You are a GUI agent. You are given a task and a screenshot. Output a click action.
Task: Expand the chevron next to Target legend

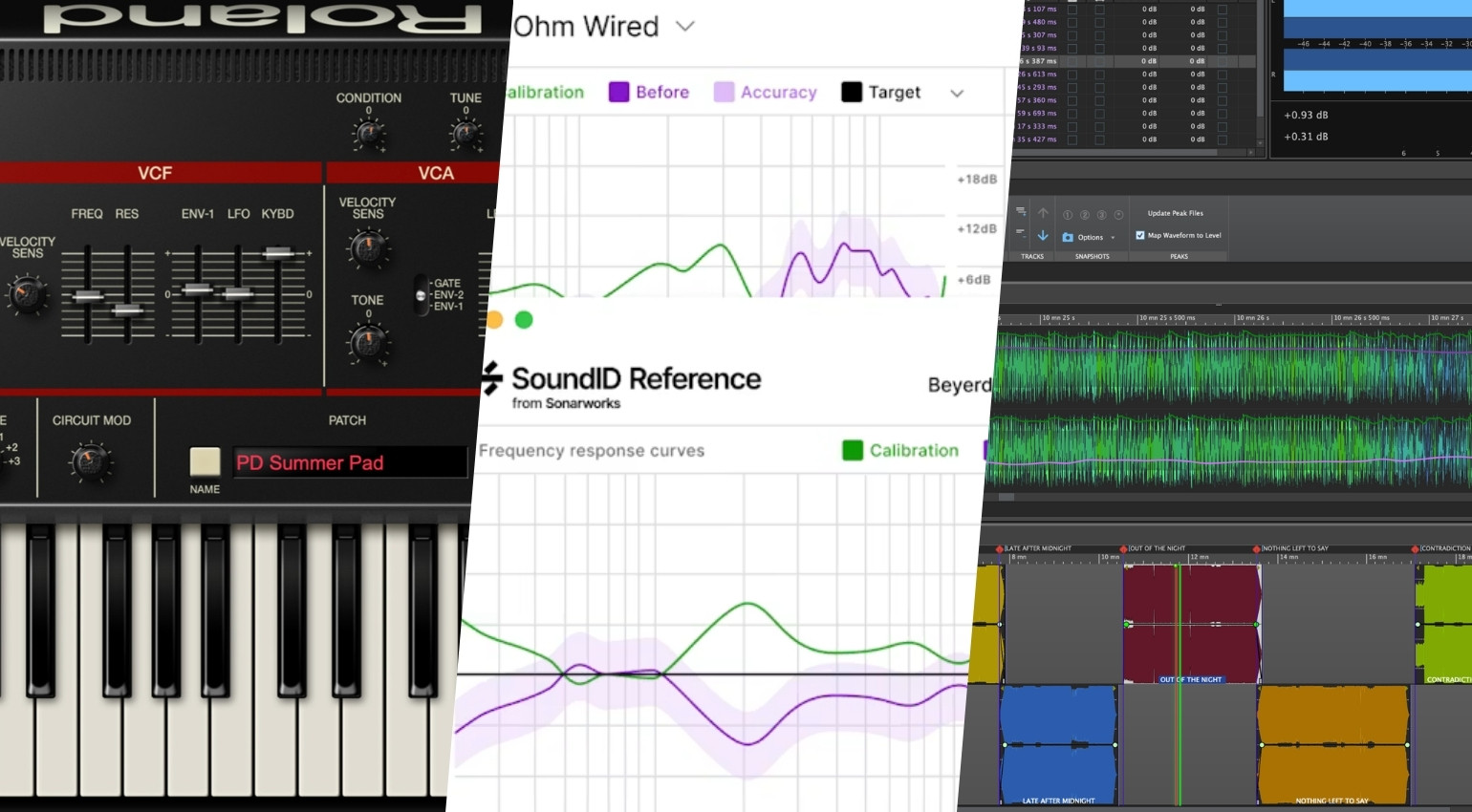pyautogui.click(x=957, y=93)
